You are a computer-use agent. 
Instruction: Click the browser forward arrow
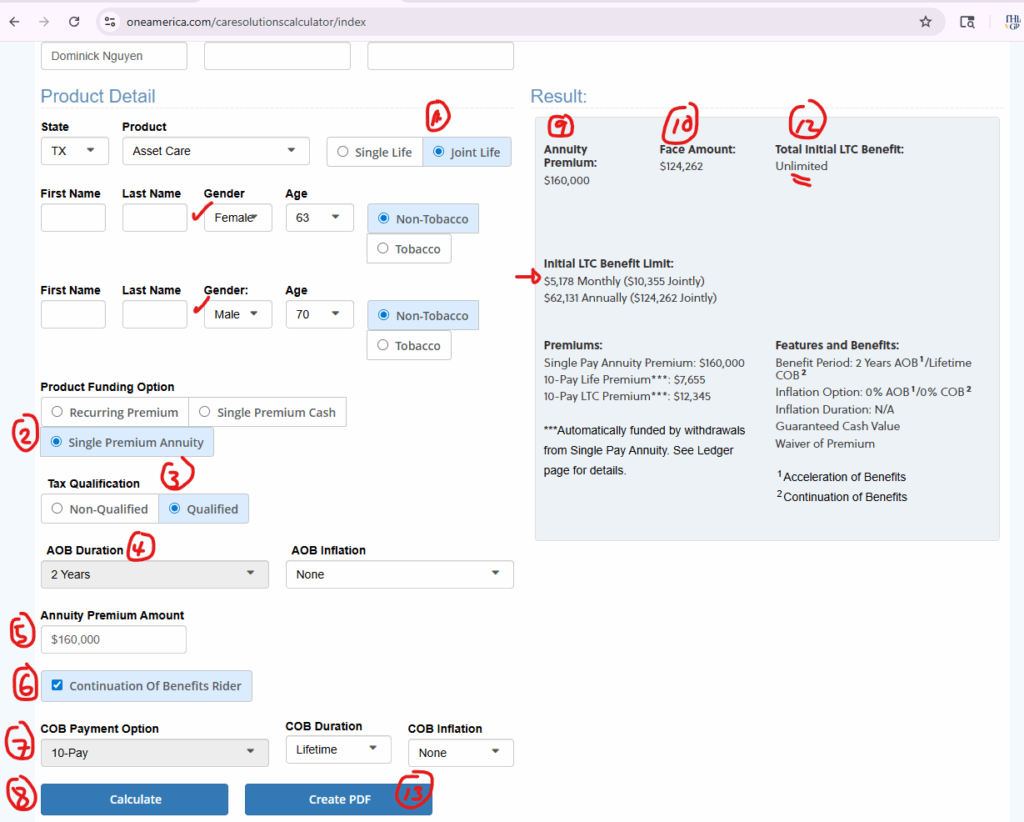click(x=43, y=21)
